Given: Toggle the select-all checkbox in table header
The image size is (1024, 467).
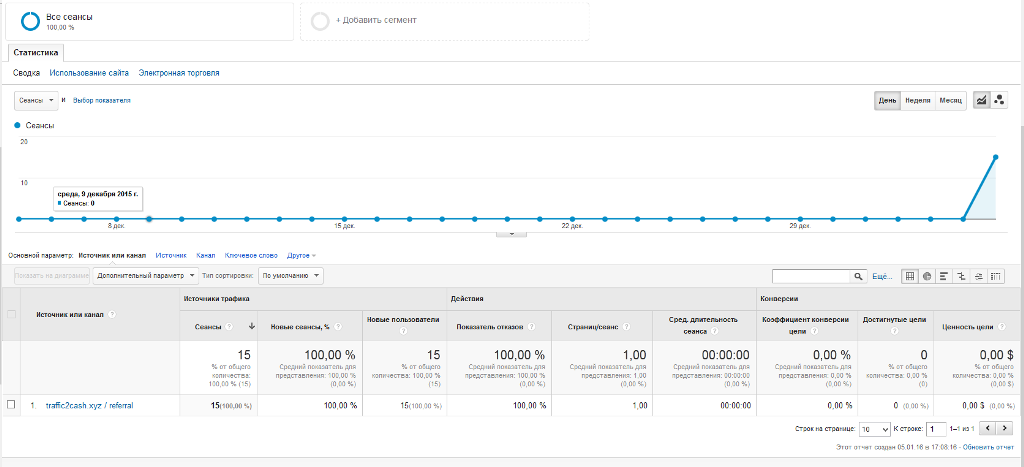Looking at the screenshot, I should pyautogui.click(x=11, y=314).
